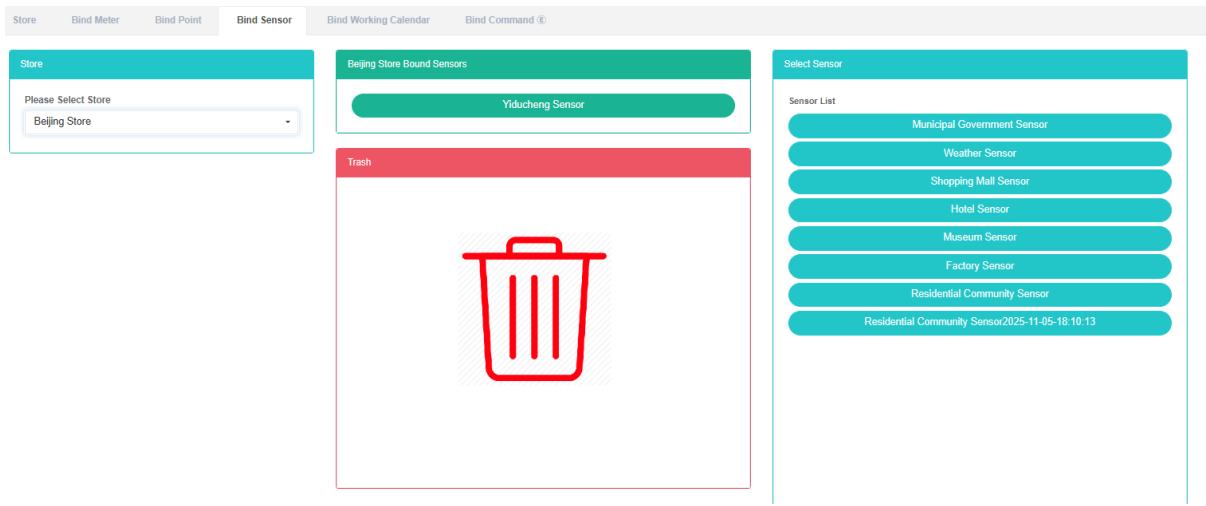Select the Museum Sensor
This screenshot has width=1206, height=506.
(979, 237)
